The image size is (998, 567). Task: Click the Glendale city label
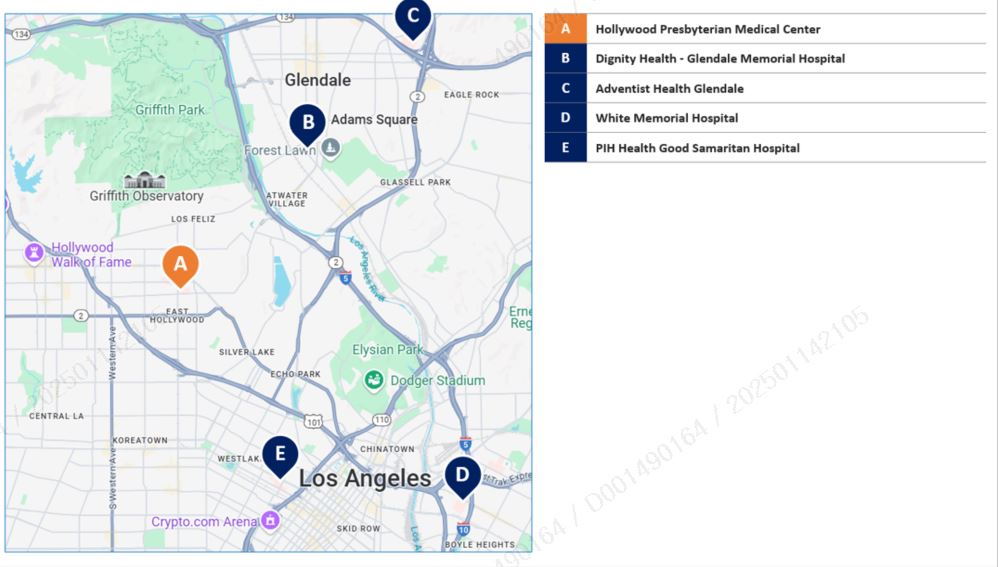click(x=318, y=80)
